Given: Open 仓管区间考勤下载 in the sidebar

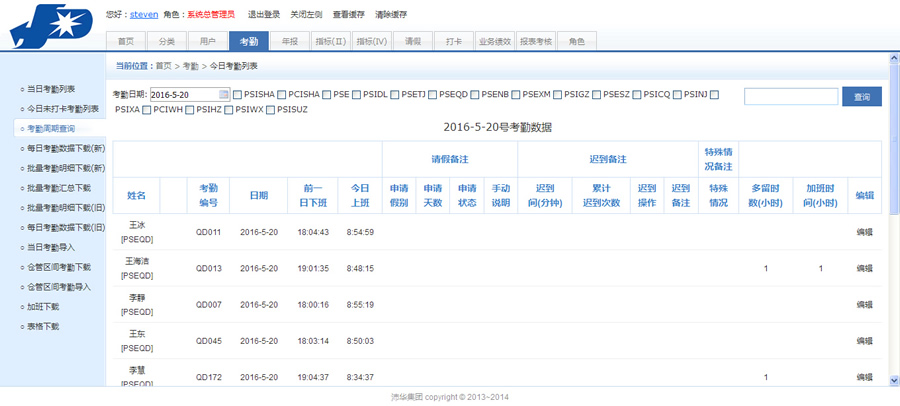Looking at the screenshot, I should point(59,267).
